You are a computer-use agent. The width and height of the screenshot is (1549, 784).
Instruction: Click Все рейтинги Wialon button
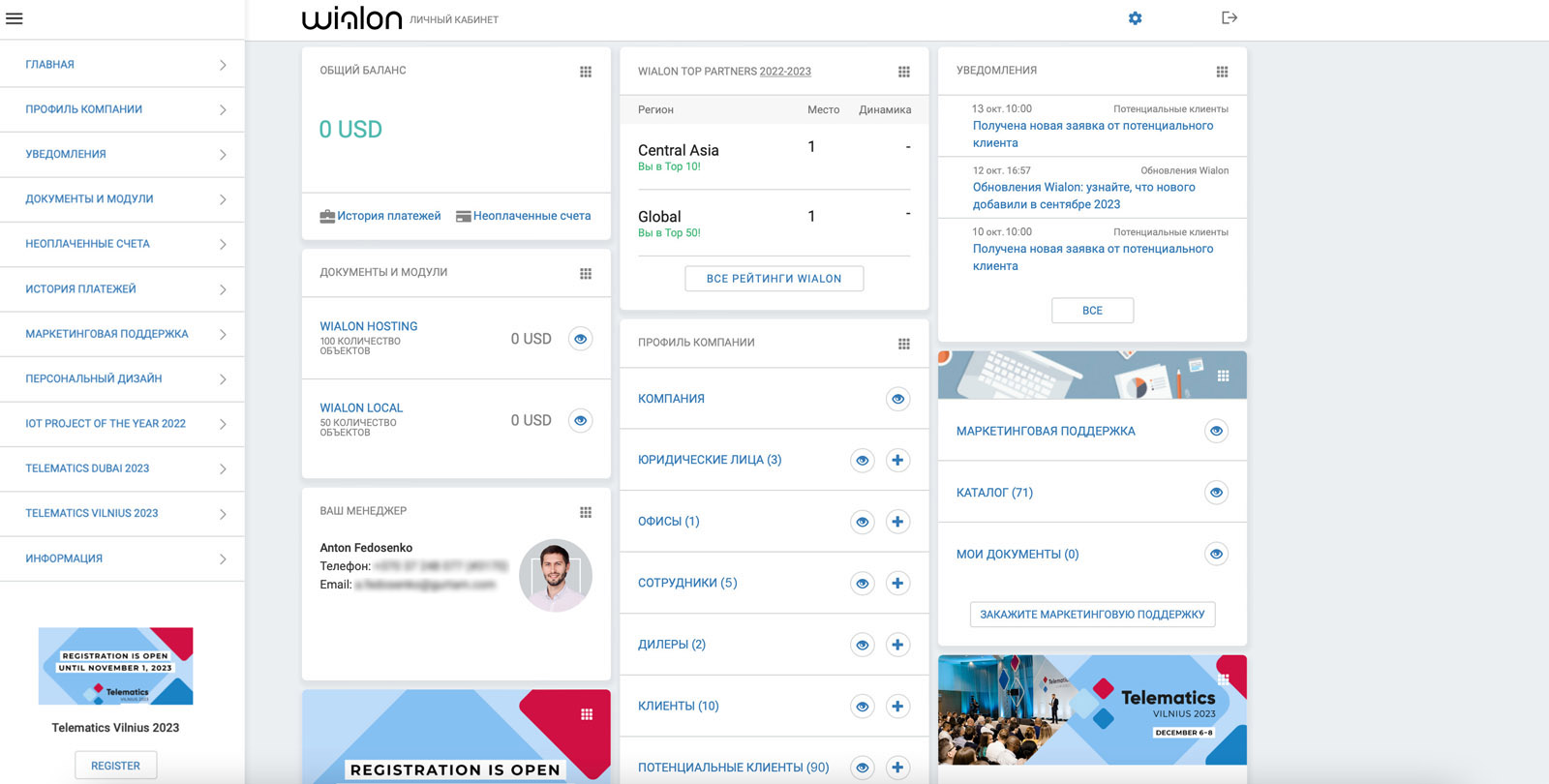click(774, 279)
